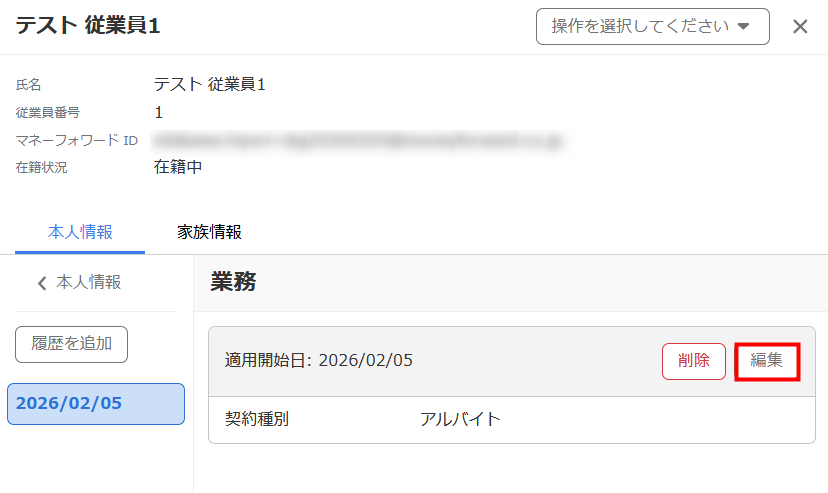This screenshot has width=828, height=493.
Task: Click the caret arrow in operation selector
Action: point(744,26)
